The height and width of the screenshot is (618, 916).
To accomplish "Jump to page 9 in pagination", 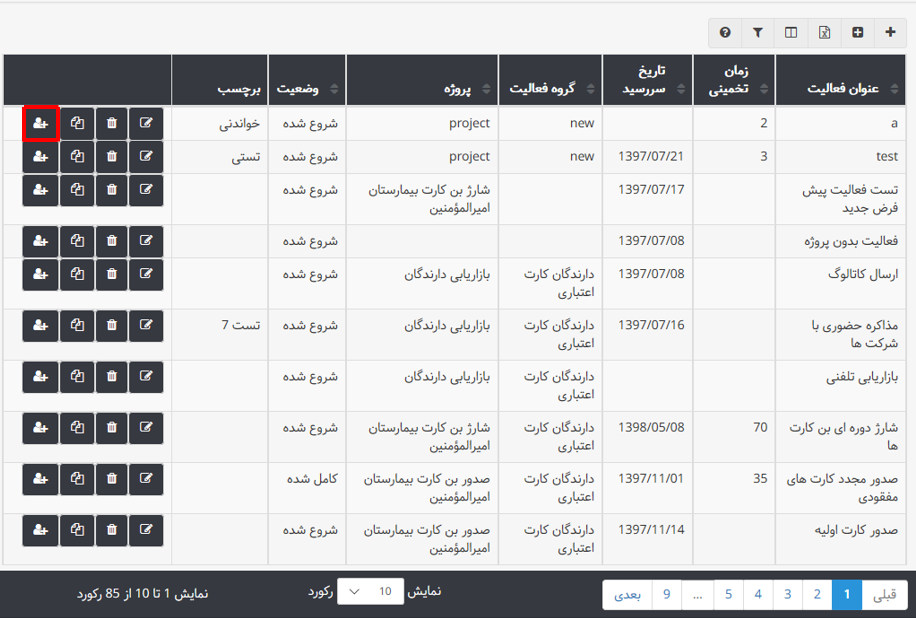I will click(x=666, y=595).
